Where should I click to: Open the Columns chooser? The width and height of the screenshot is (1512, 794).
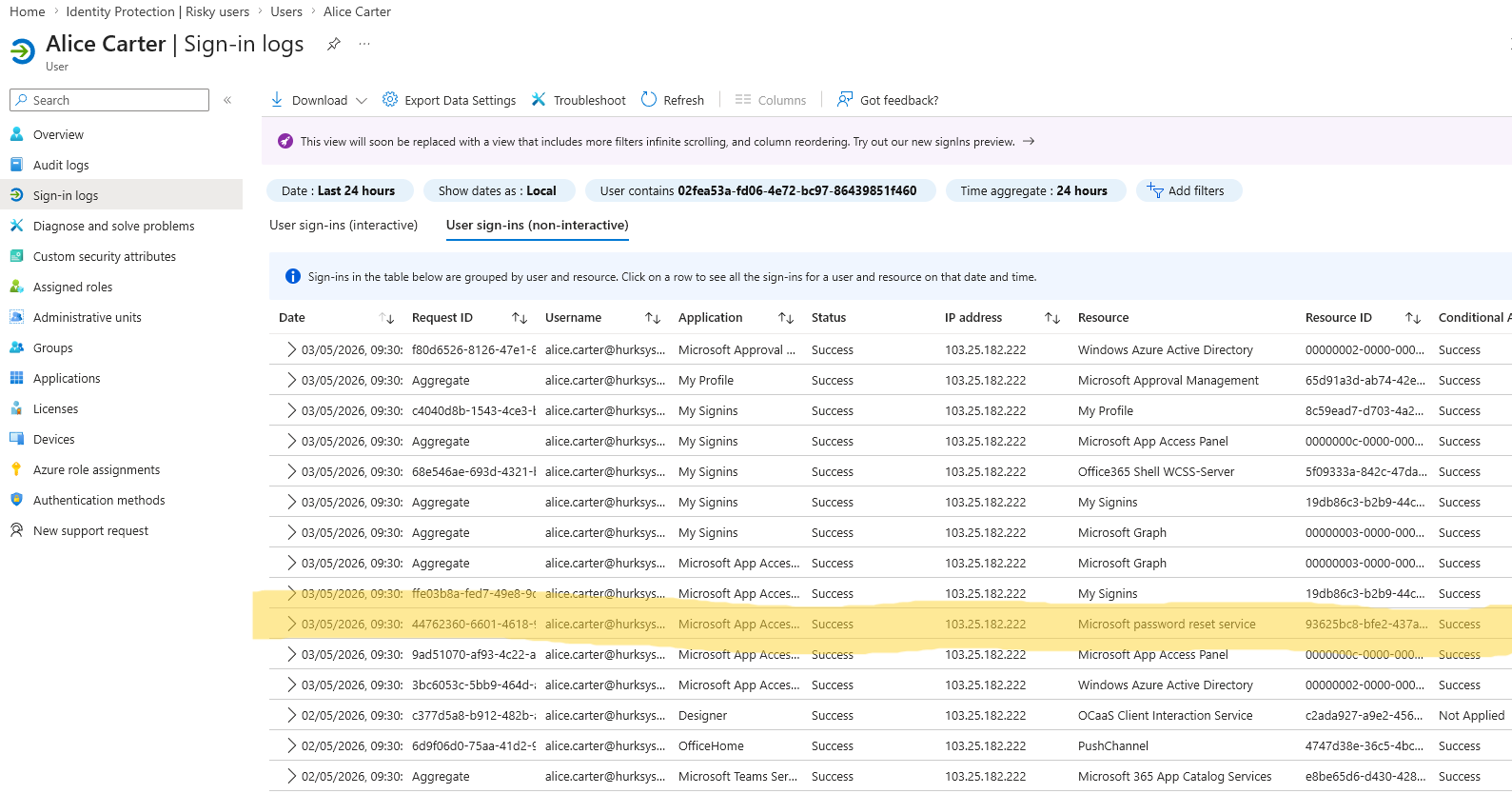tap(771, 100)
